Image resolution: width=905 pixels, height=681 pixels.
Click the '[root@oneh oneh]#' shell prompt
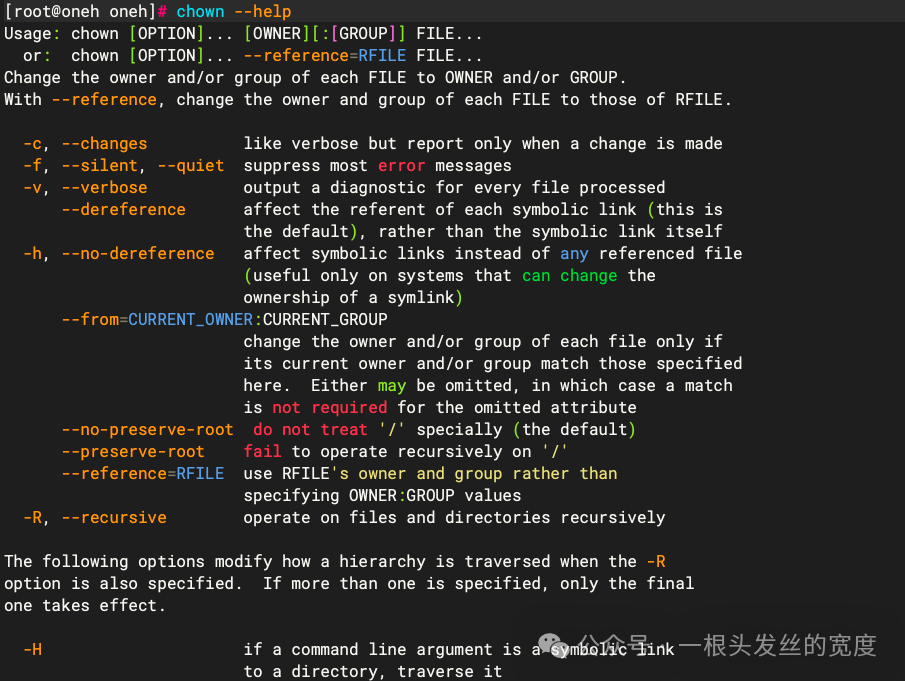85,12
